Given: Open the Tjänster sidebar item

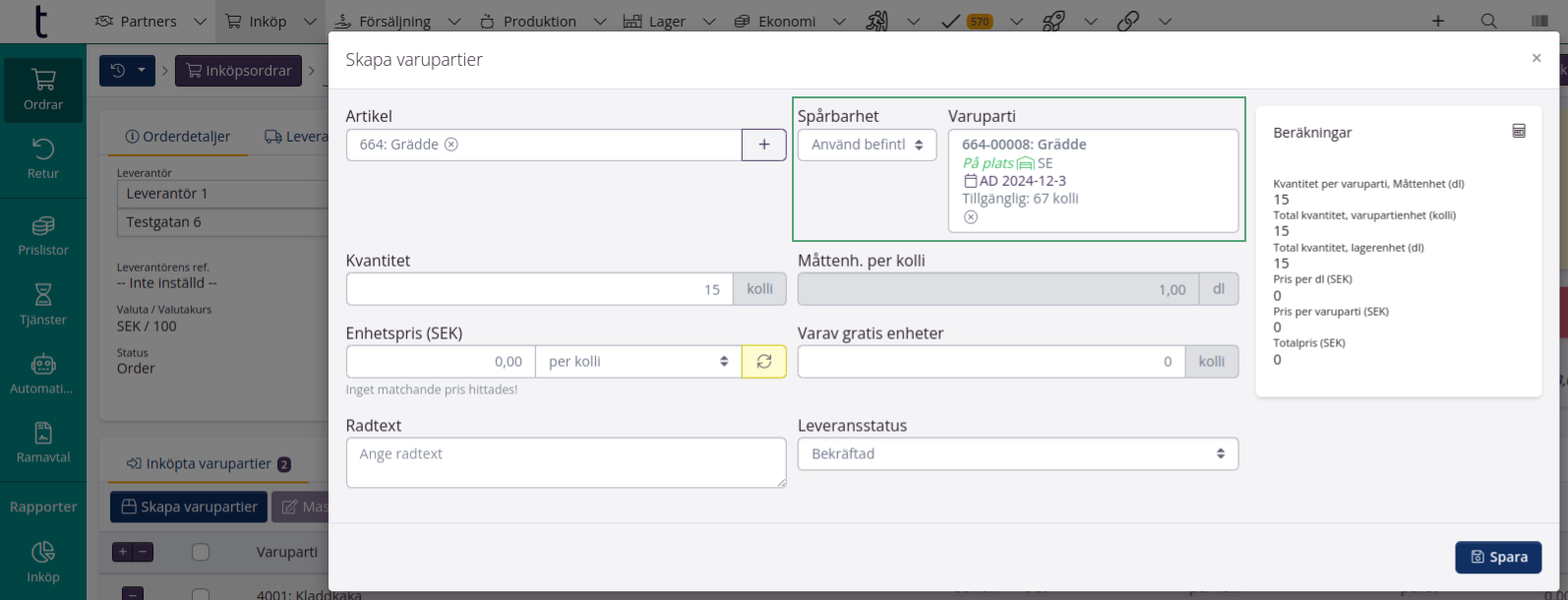Looking at the screenshot, I should click(x=43, y=305).
